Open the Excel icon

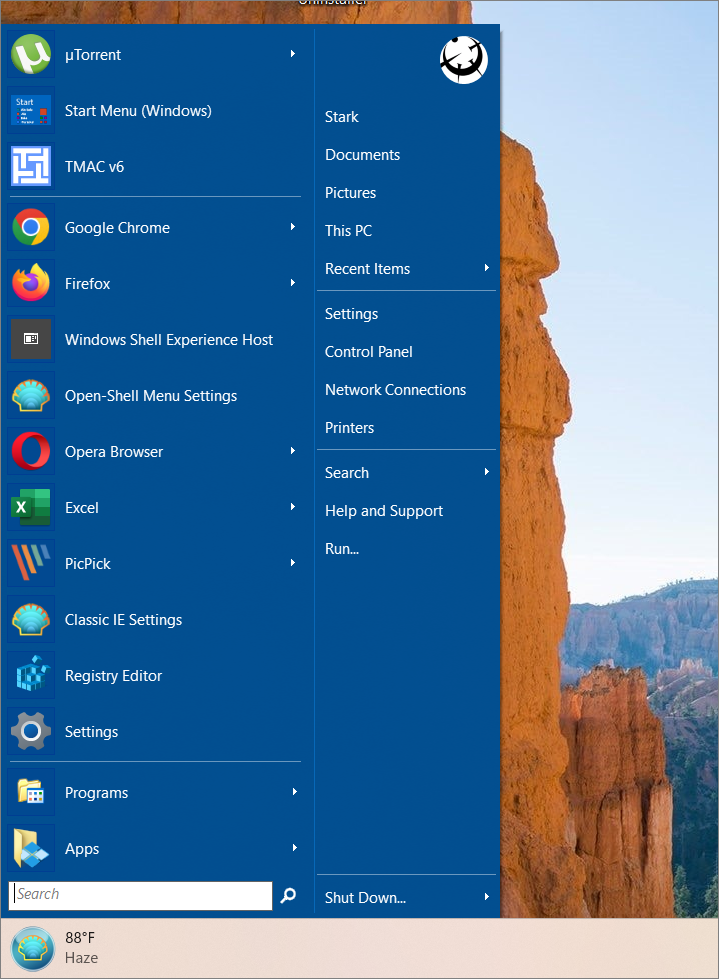coord(31,508)
